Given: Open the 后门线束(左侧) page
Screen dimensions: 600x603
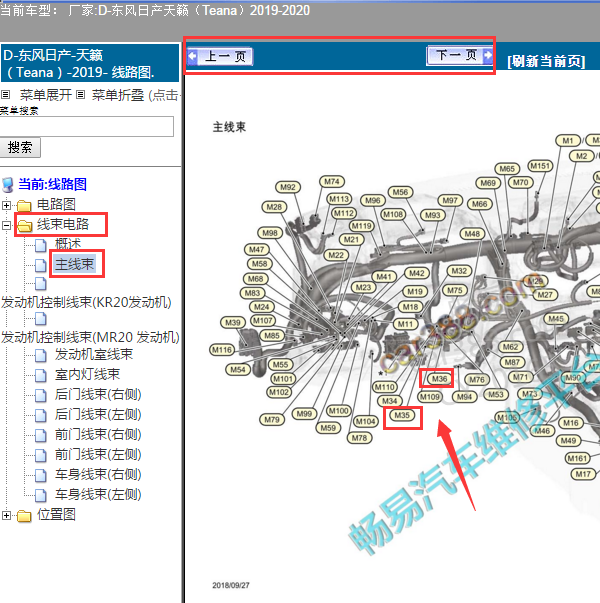Looking at the screenshot, I should (x=98, y=414).
